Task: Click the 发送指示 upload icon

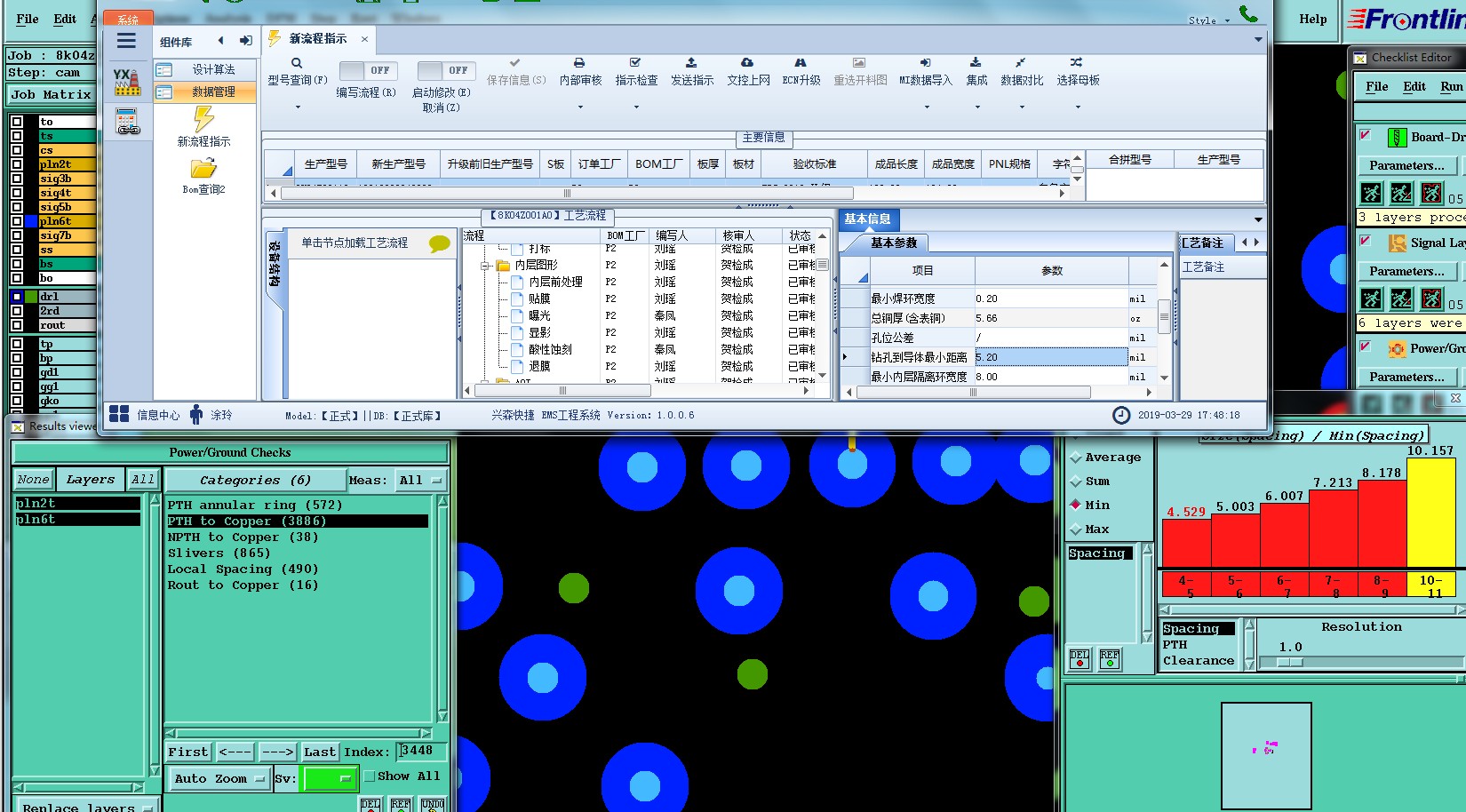Action: (x=691, y=63)
